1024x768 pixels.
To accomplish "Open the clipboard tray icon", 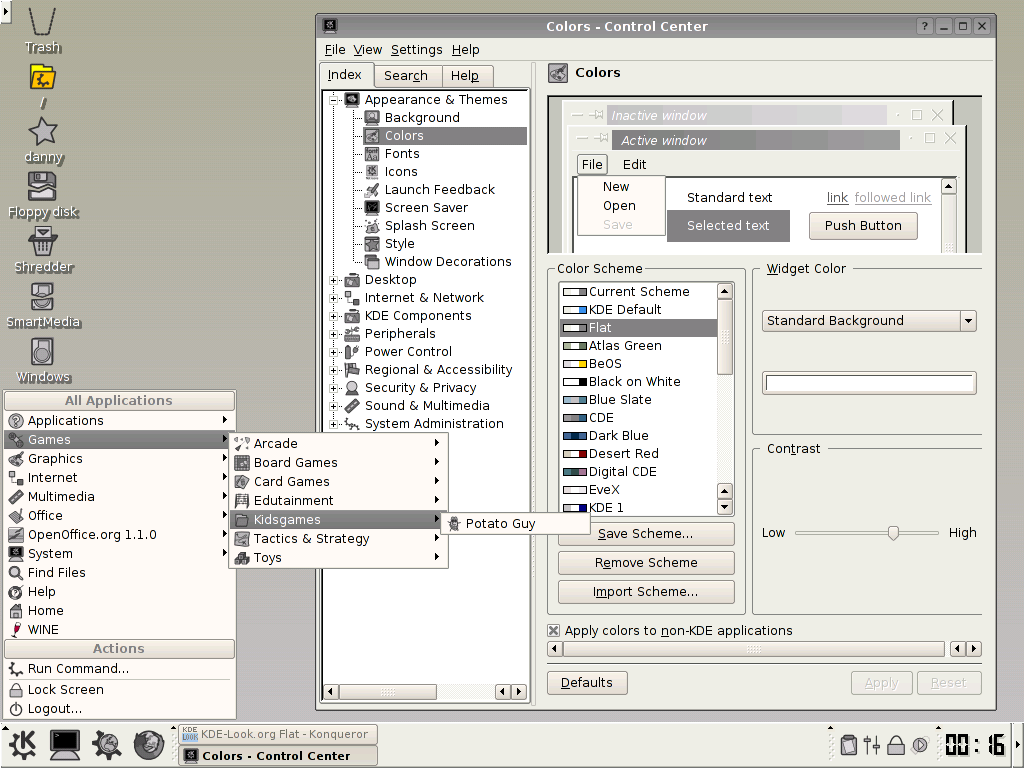I will (x=848, y=744).
